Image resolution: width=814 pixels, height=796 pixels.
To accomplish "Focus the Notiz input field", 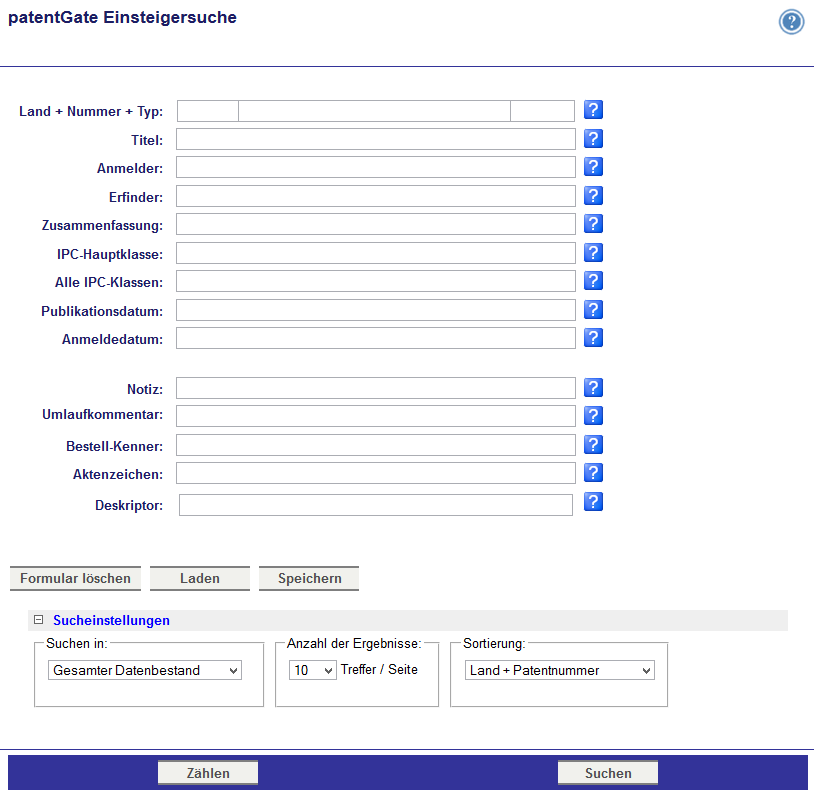I will pos(376,388).
